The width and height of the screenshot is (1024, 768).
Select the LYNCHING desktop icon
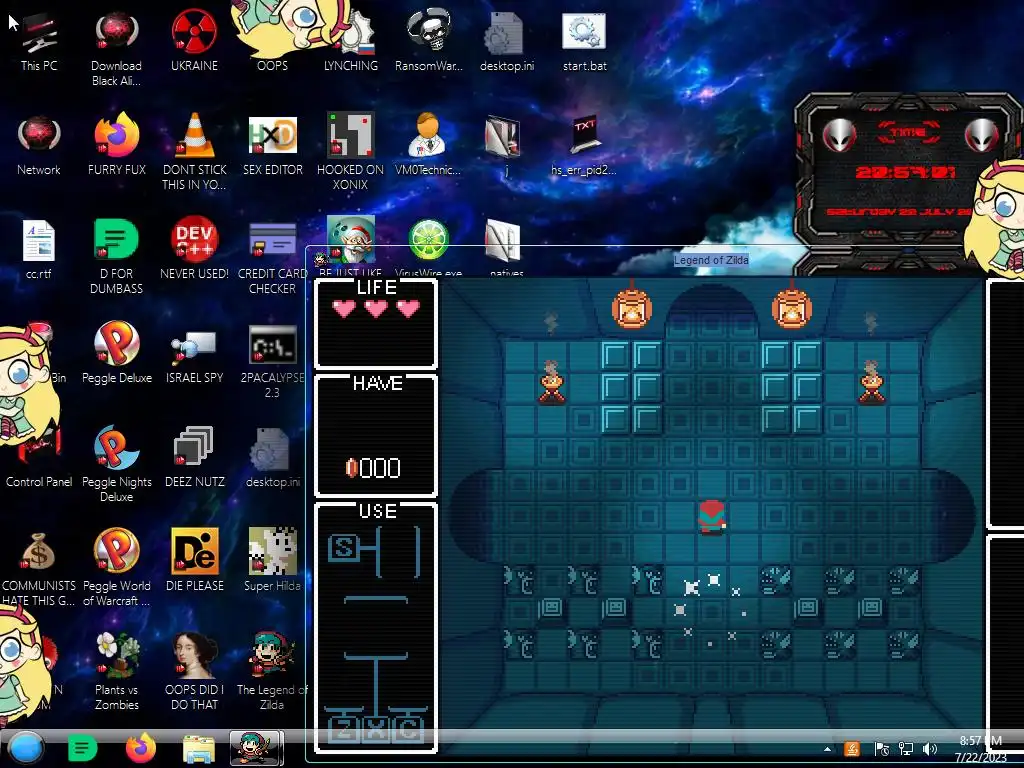point(351,41)
